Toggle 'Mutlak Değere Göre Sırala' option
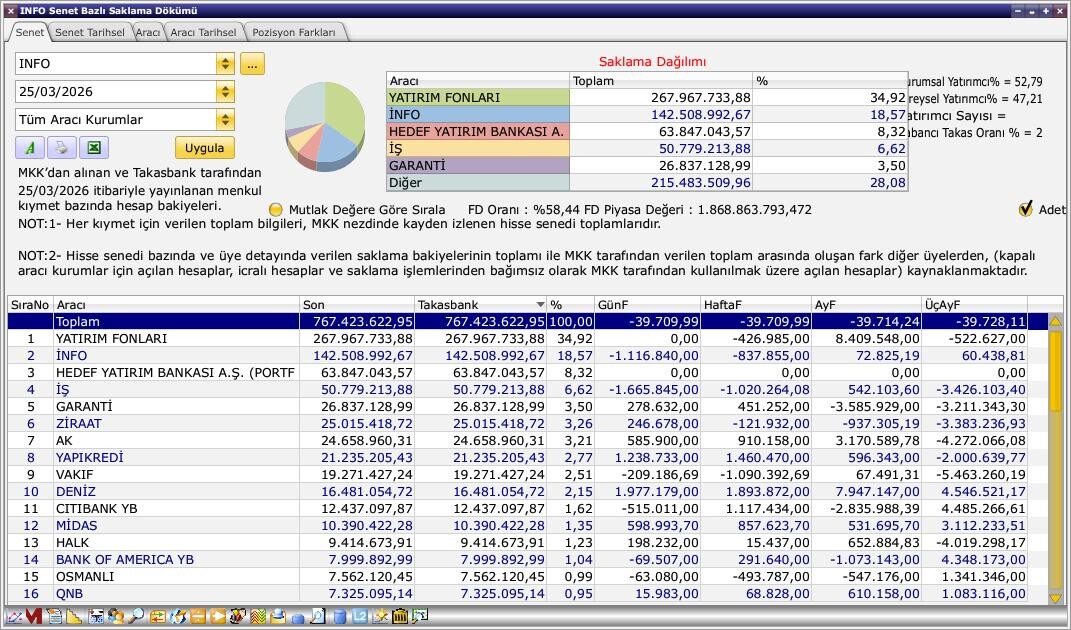The width and height of the screenshot is (1071, 630). coord(277,210)
